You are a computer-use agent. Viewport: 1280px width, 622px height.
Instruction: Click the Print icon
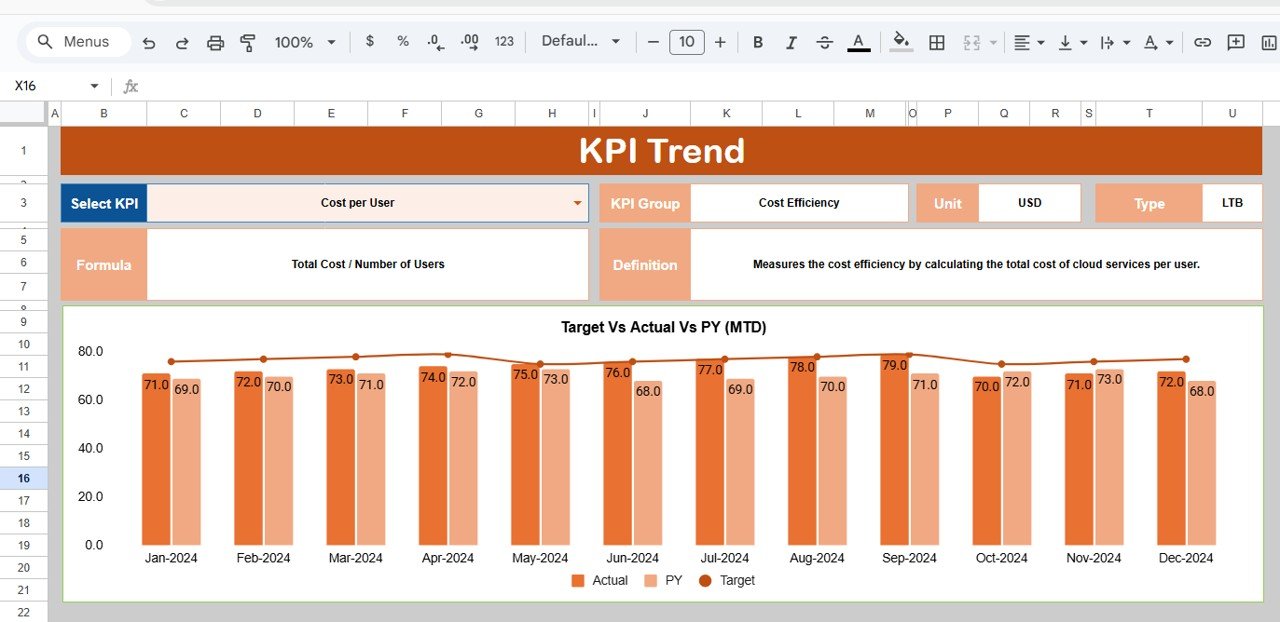(215, 42)
